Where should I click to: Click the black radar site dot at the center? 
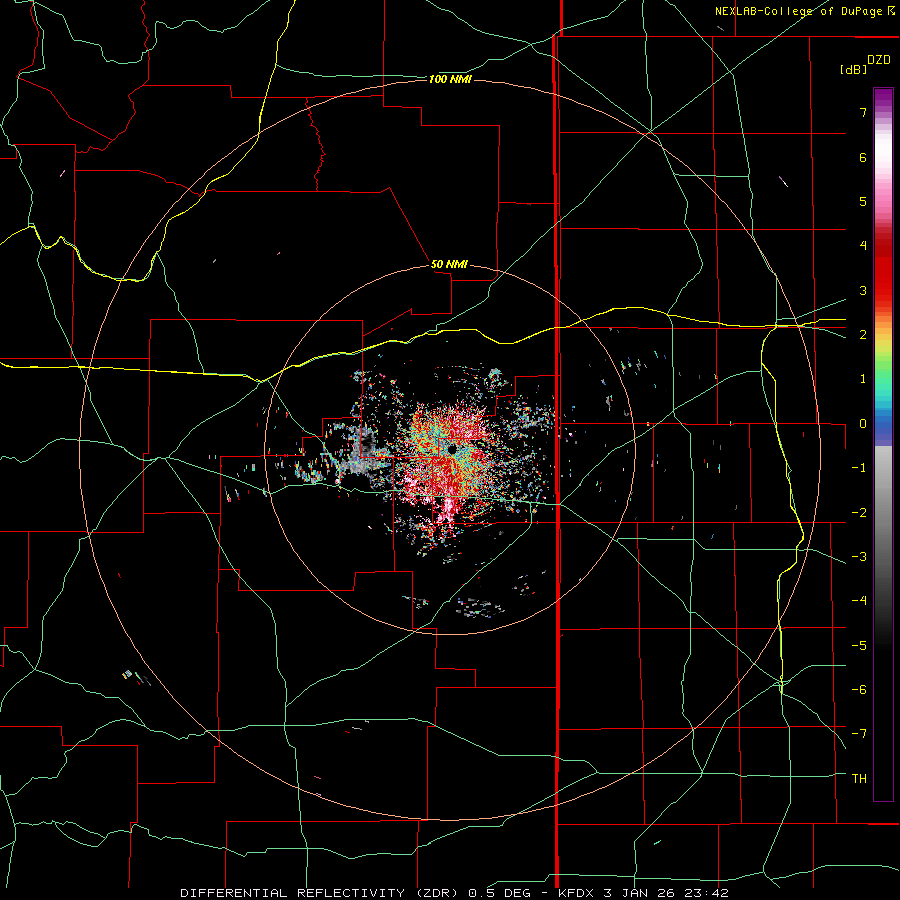pos(452,449)
